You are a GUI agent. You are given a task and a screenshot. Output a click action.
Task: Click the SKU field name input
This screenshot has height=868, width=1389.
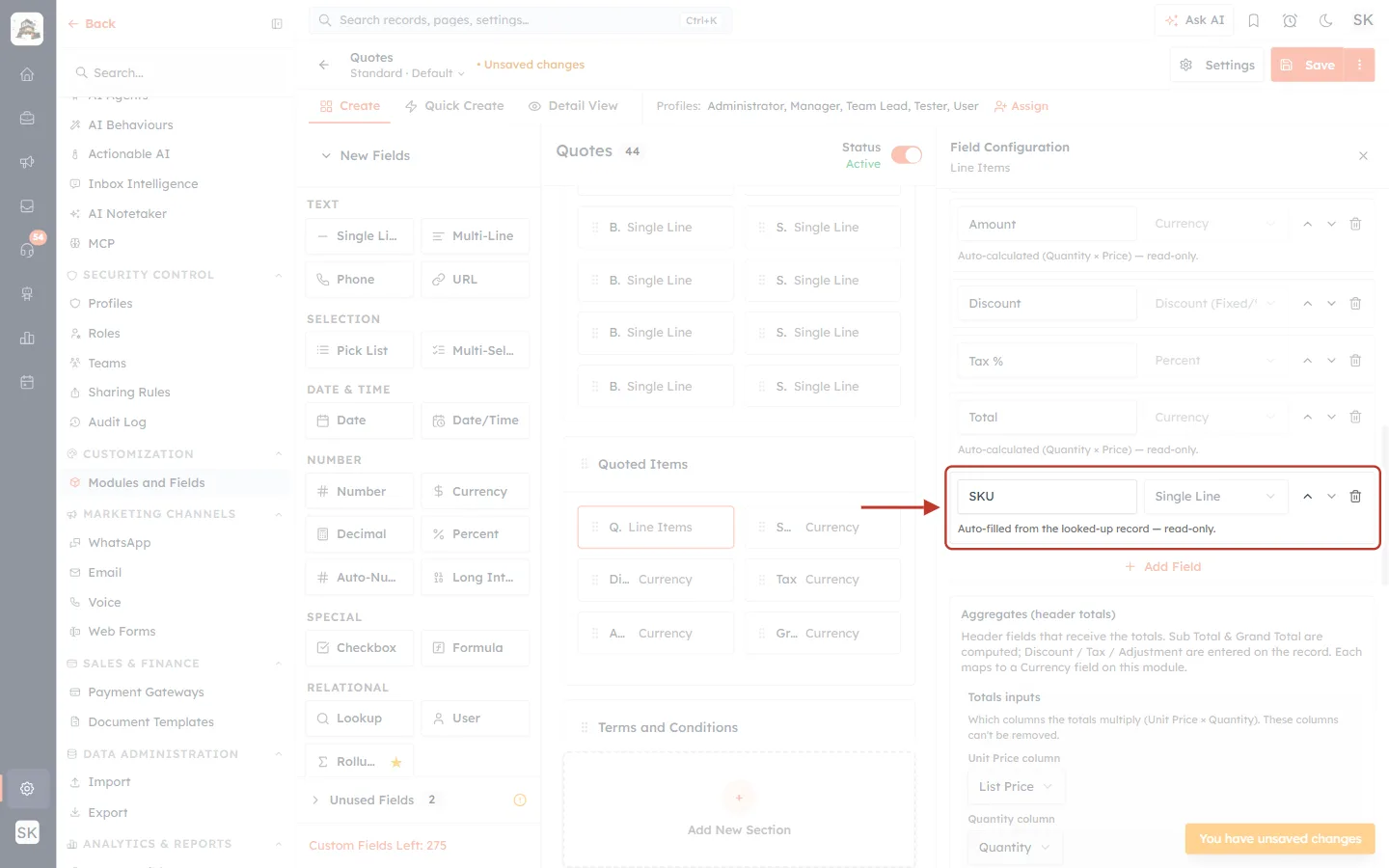click(x=1047, y=497)
